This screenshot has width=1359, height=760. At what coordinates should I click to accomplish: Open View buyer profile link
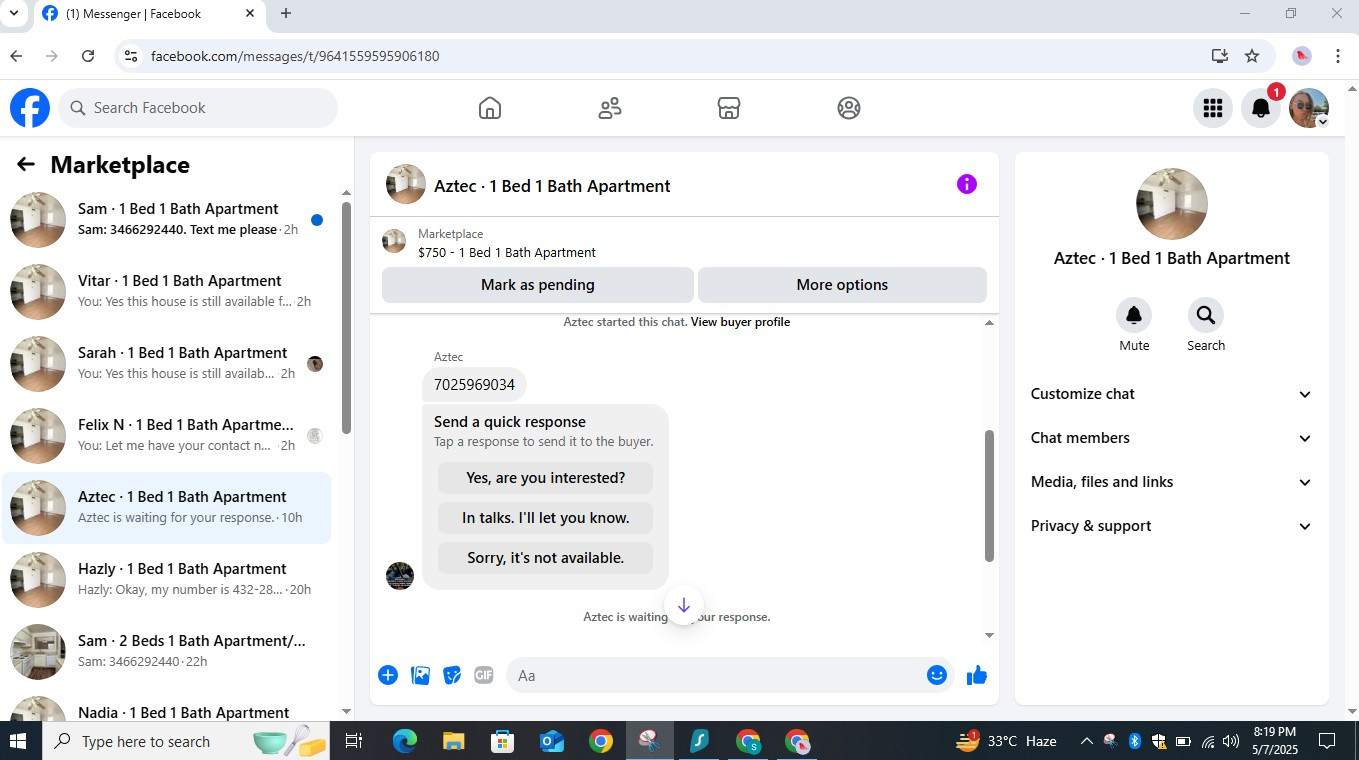(x=740, y=322)
